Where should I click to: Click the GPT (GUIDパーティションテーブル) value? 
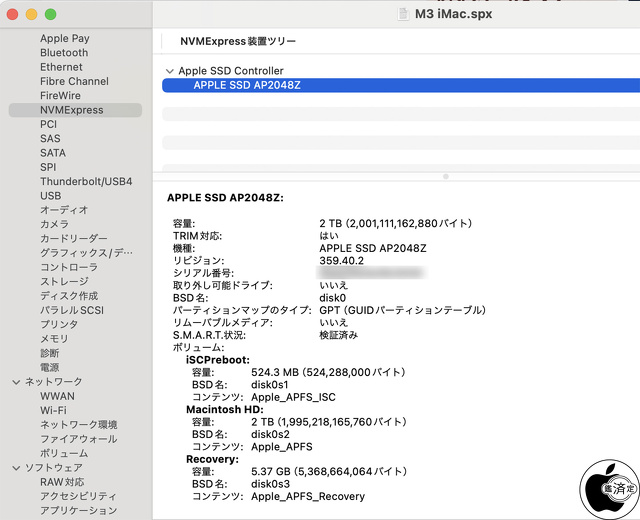point(402,310)
